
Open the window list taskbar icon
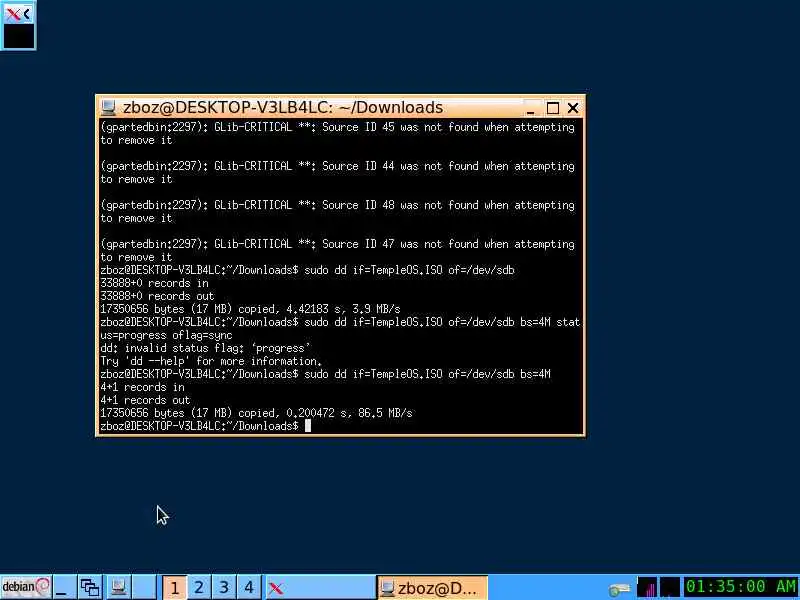91,587
